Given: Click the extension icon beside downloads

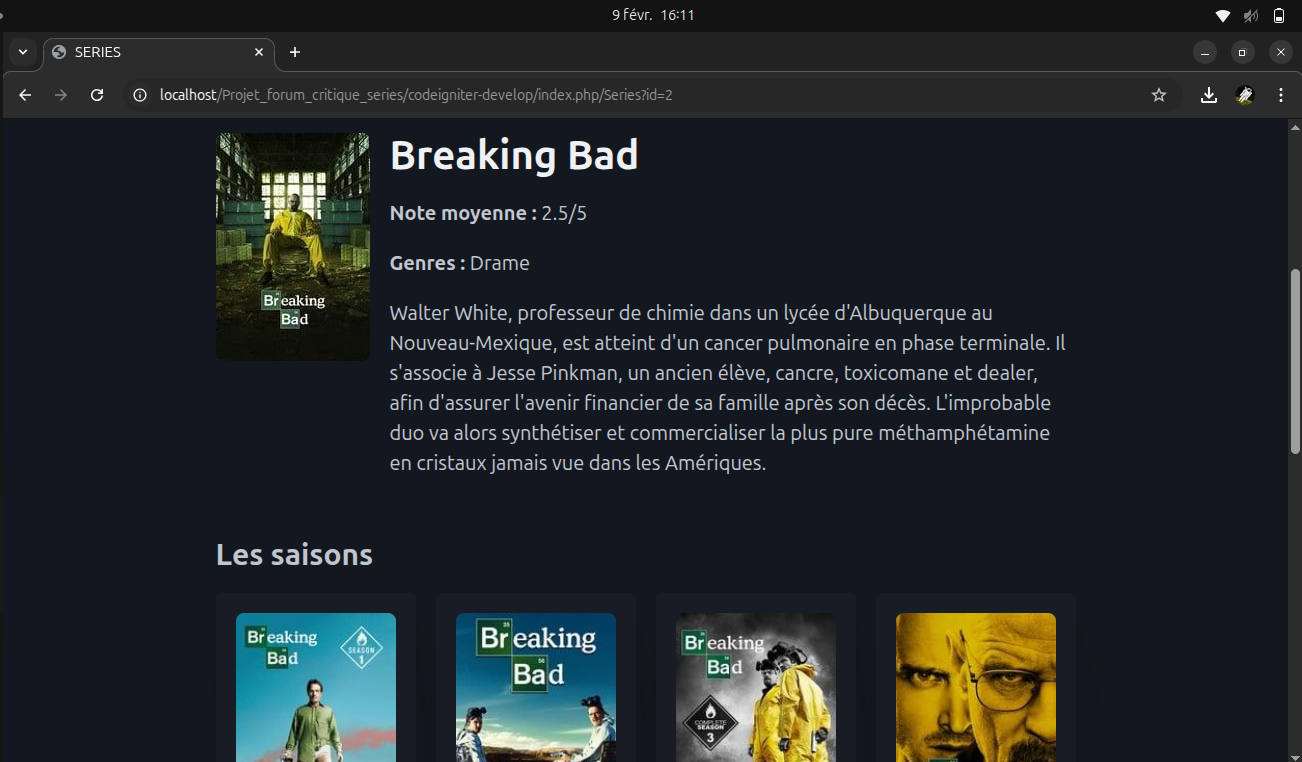Looking at the screenshot, I should (x=1245, y=95).
